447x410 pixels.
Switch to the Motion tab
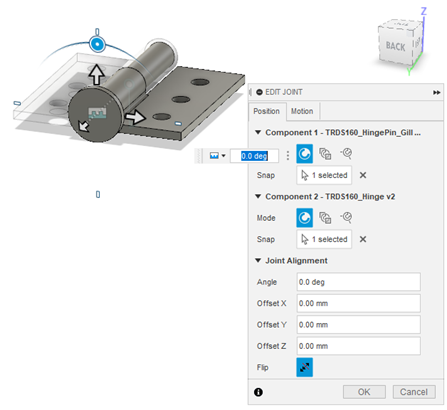302,111
